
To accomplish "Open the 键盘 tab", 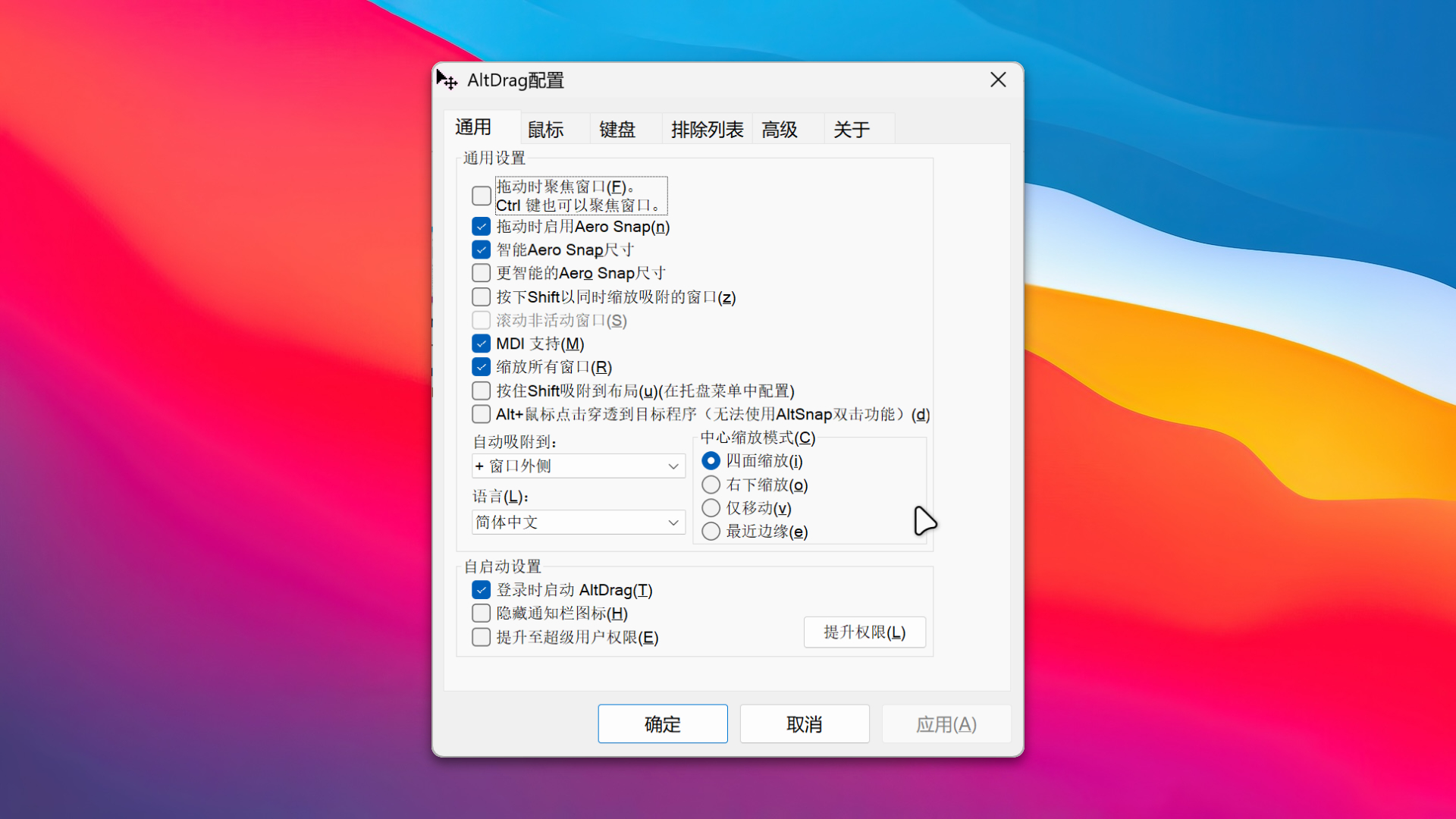I will click(626, 130).
